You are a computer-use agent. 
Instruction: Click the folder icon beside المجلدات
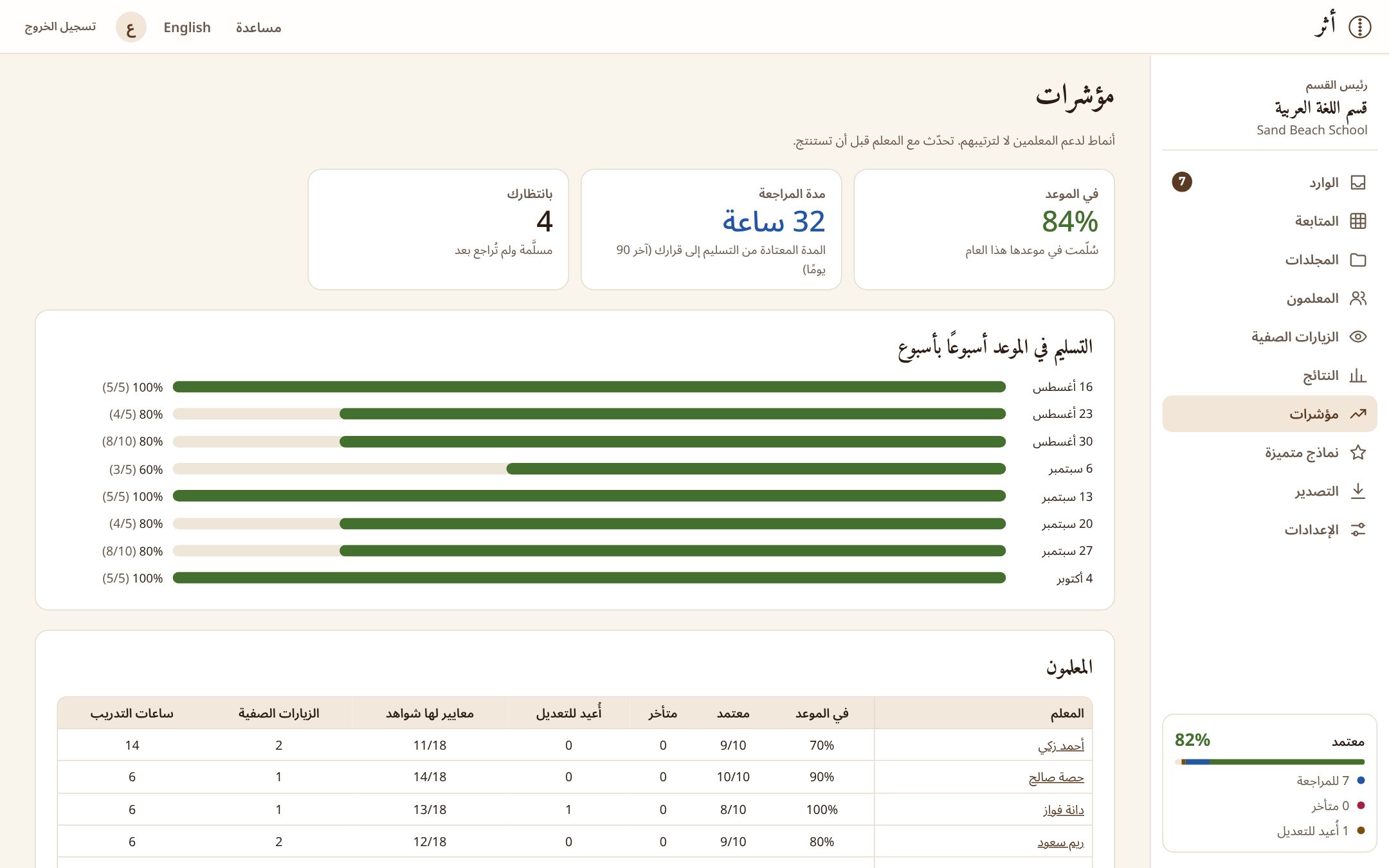[1358, 260]
